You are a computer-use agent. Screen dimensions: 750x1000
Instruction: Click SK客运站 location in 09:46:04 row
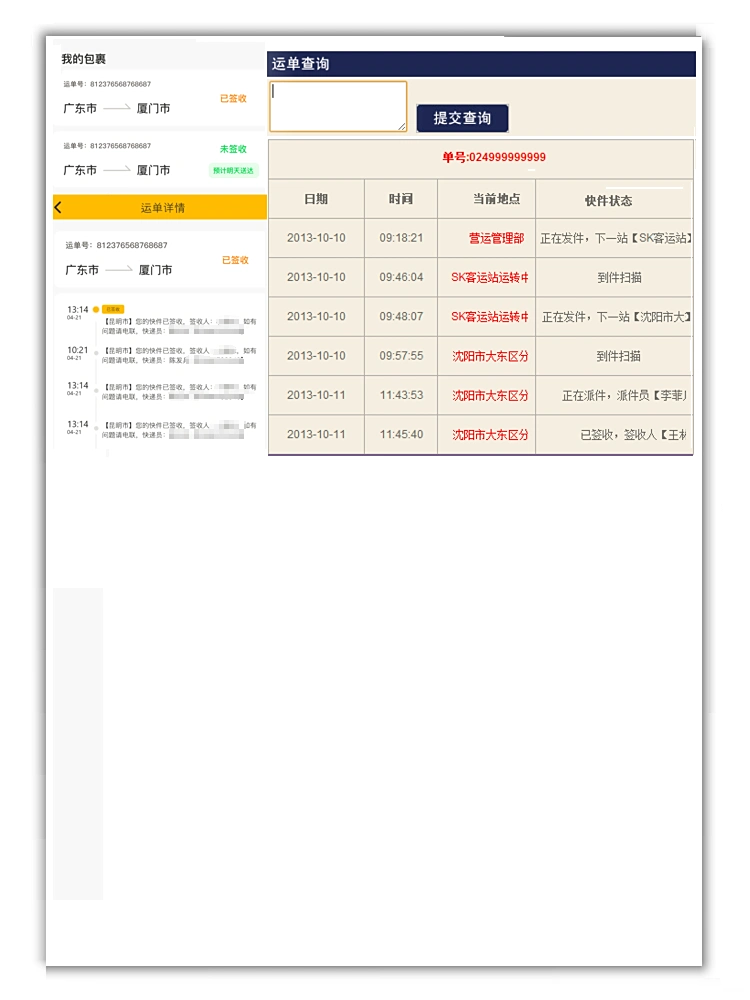pos(489,277)
